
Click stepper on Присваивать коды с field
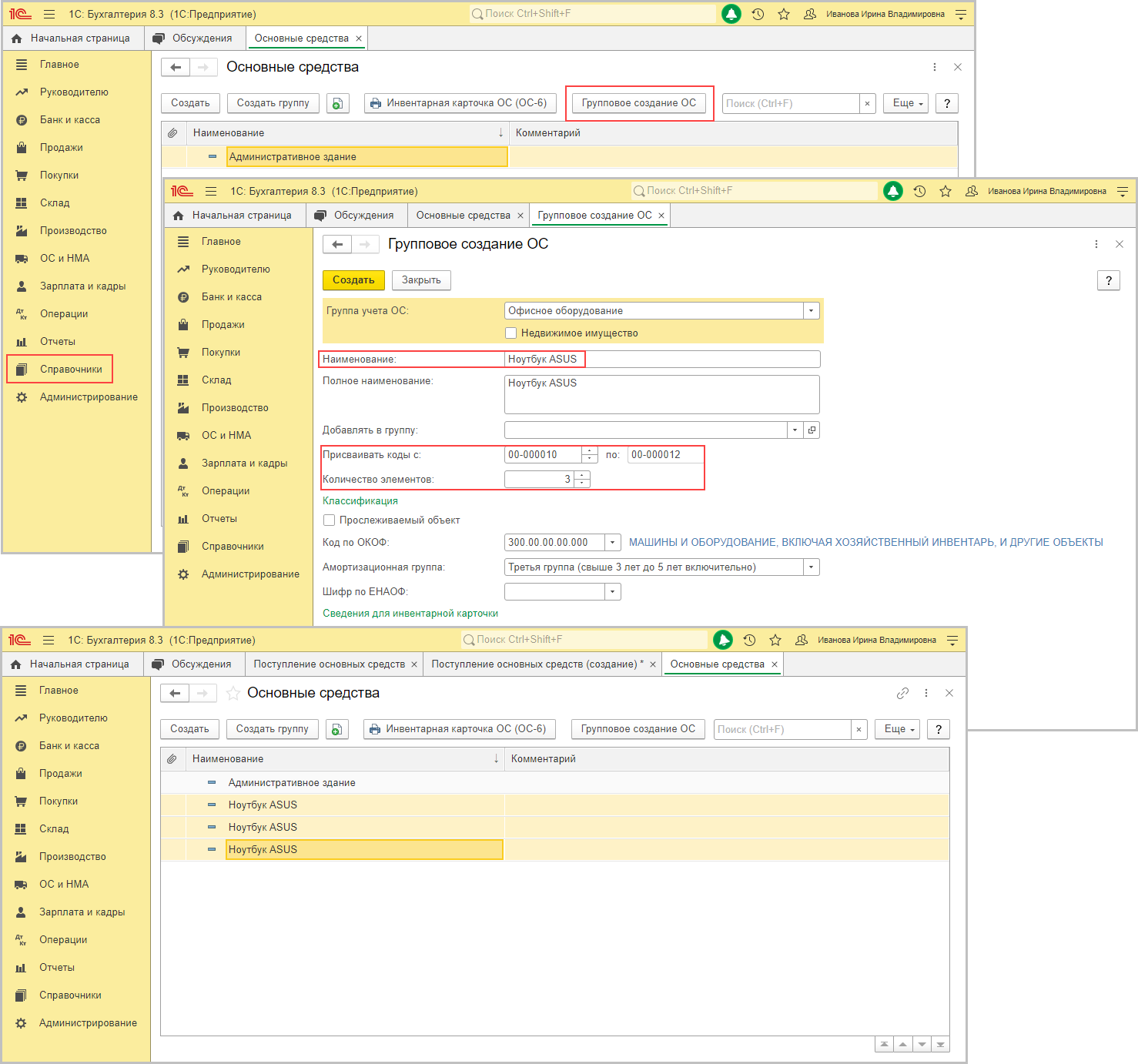590,454
